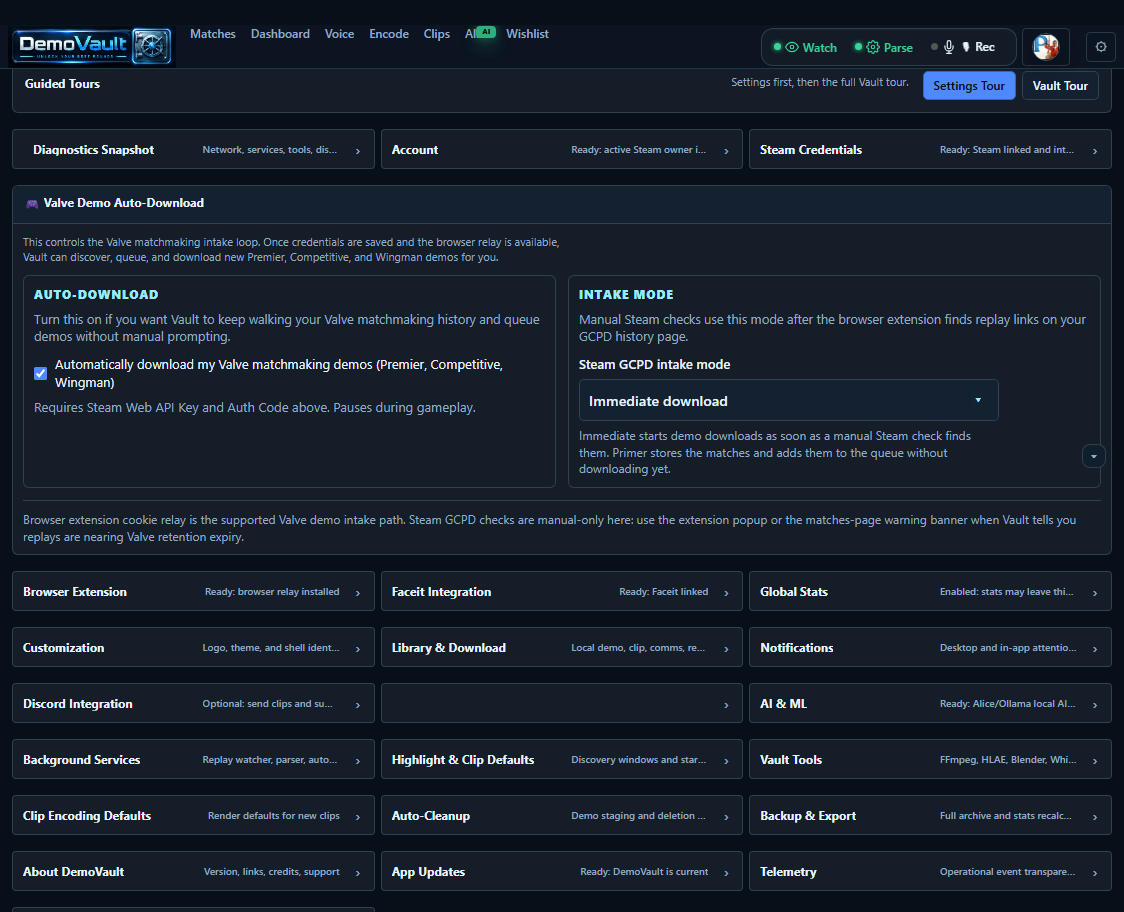The image size is (1124, 912).
Task: Open the Discord Integration section
Action: (193, 703)
